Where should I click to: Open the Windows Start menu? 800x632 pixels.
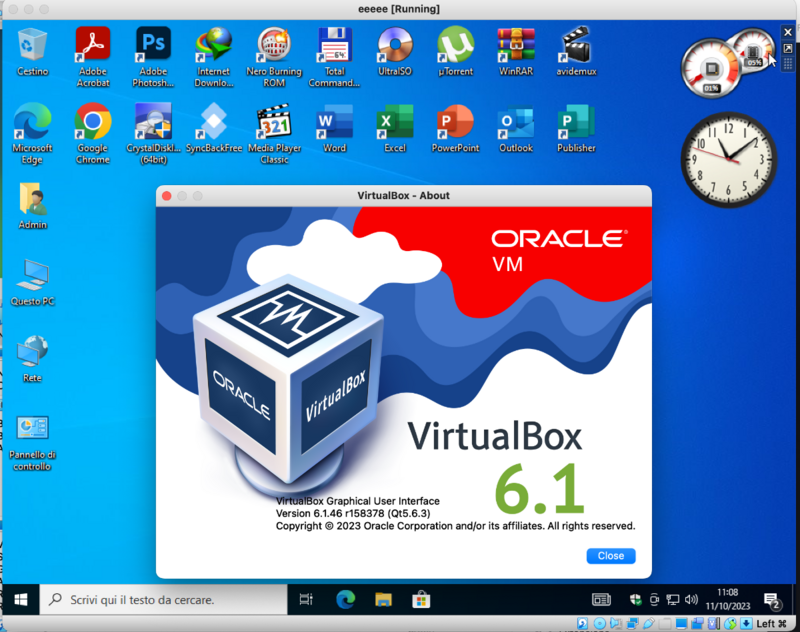pyautogui.click(x=20, y=599)
